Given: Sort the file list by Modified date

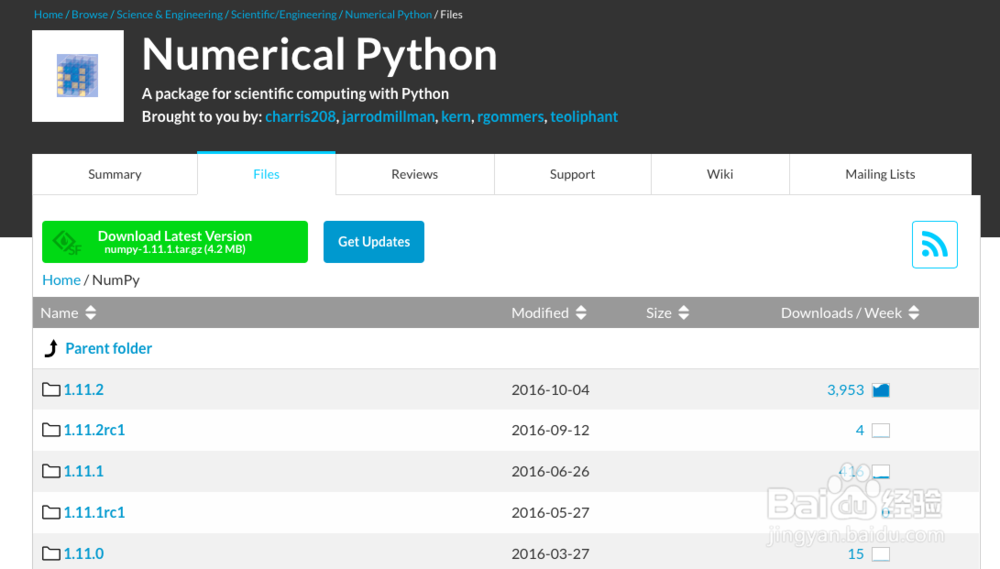Looking at the screenshot, I should coord(549,313).
